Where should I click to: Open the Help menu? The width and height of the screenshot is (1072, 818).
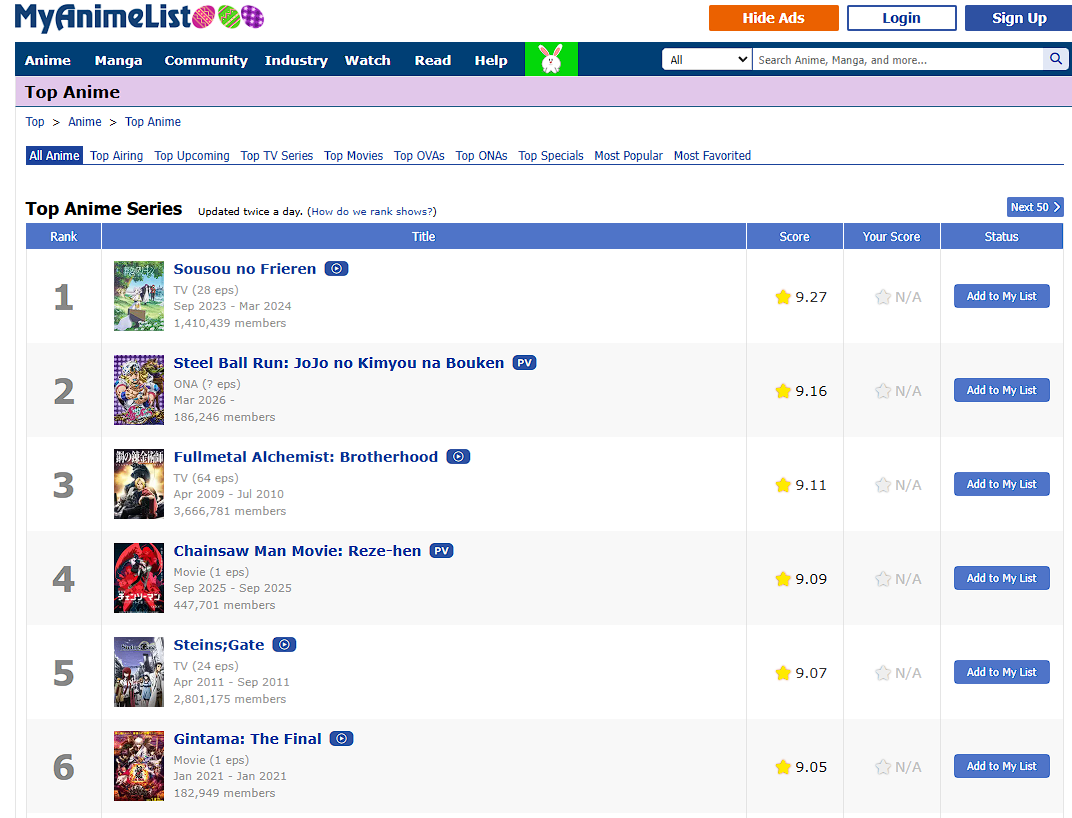(491, 60)
